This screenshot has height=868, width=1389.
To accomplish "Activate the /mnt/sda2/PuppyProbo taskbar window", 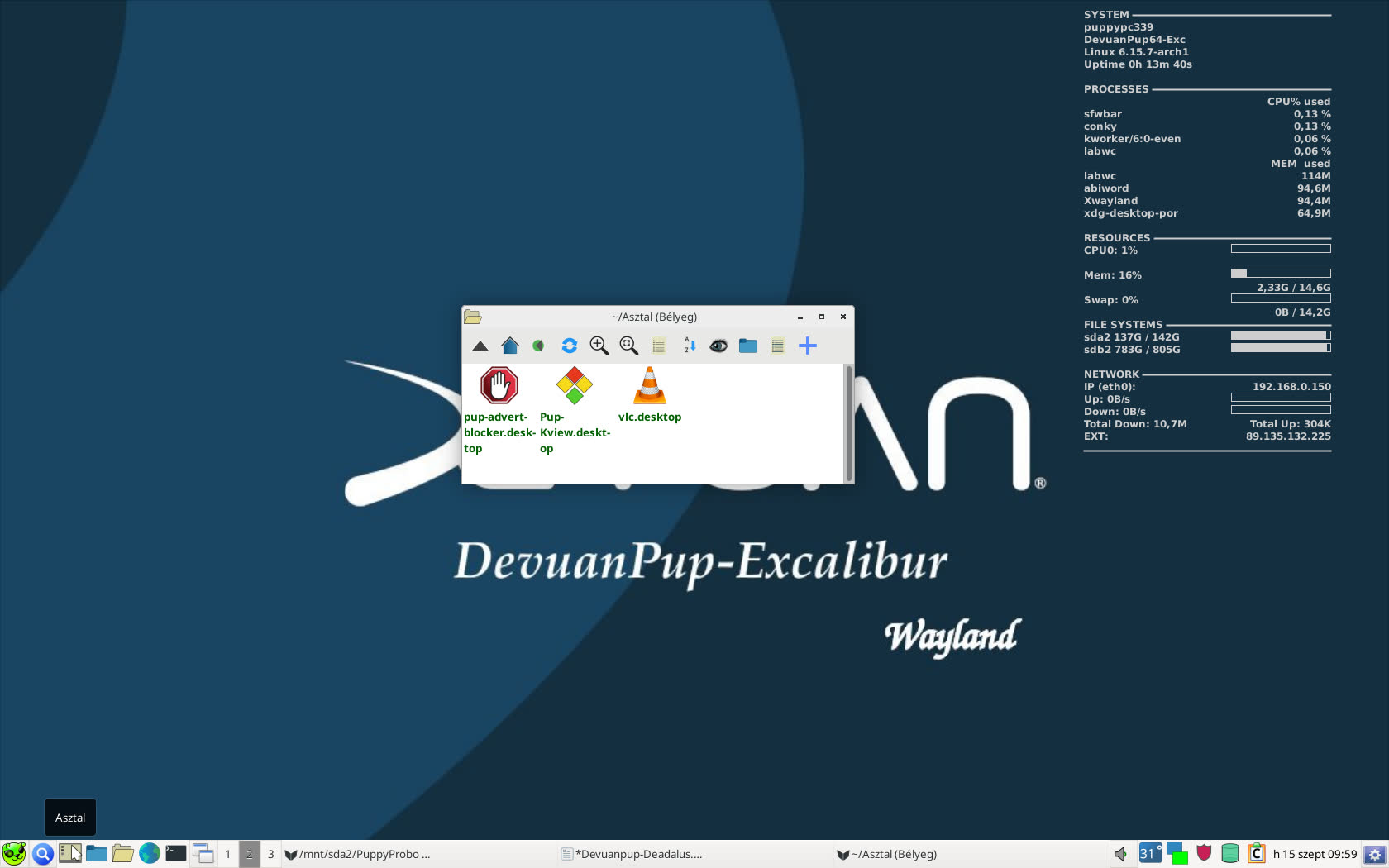I will (419, 854).
